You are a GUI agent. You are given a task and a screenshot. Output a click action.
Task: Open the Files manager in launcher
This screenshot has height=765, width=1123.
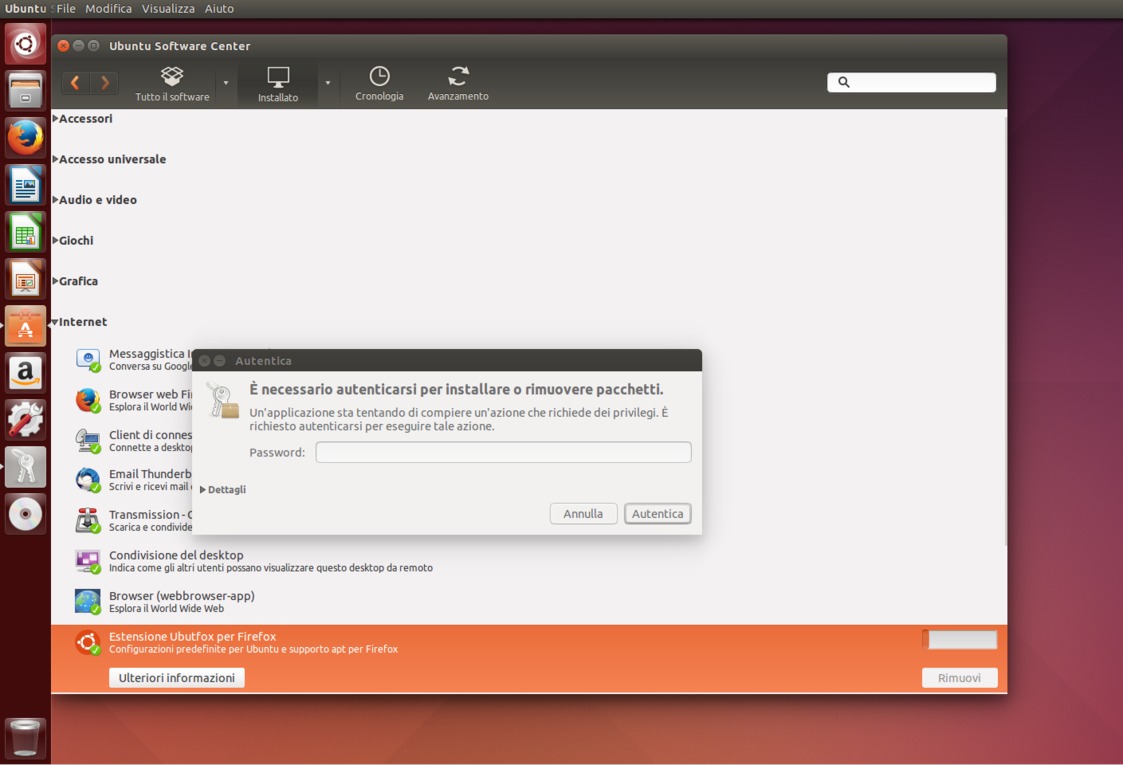pos(25,91)
